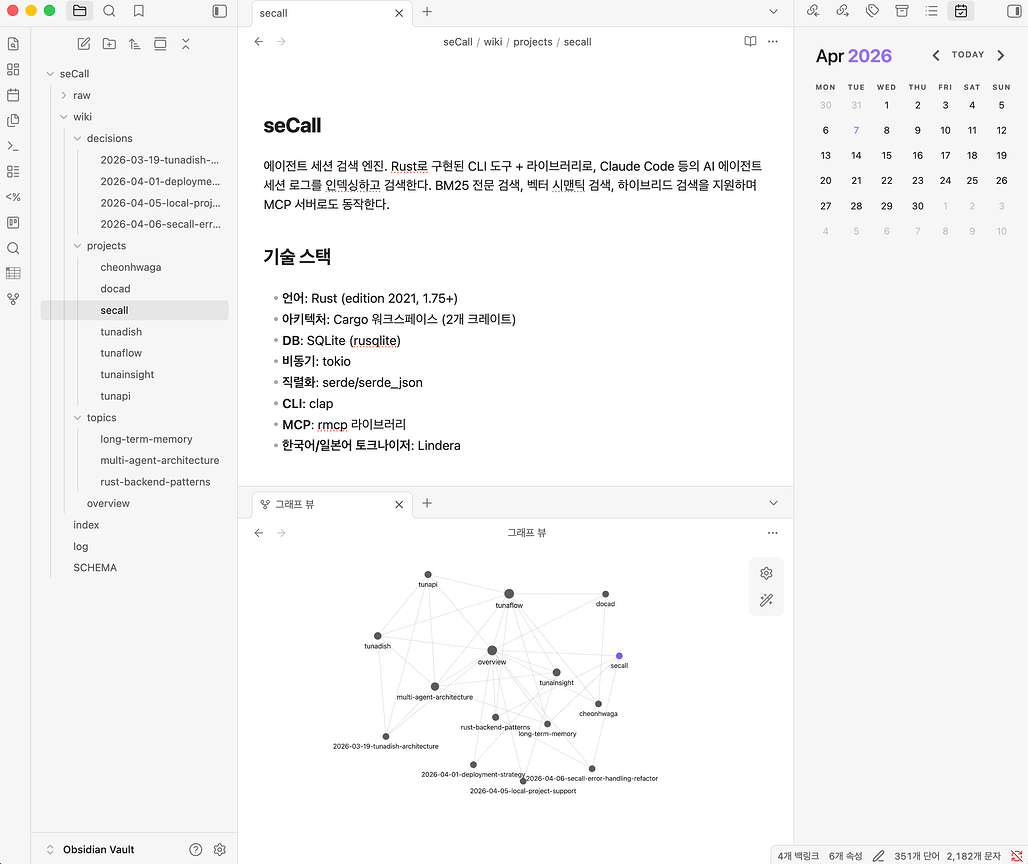This screenshot has height=864, width=1028.
Task: Add new tab in top pane
Action: pos(427,12)
